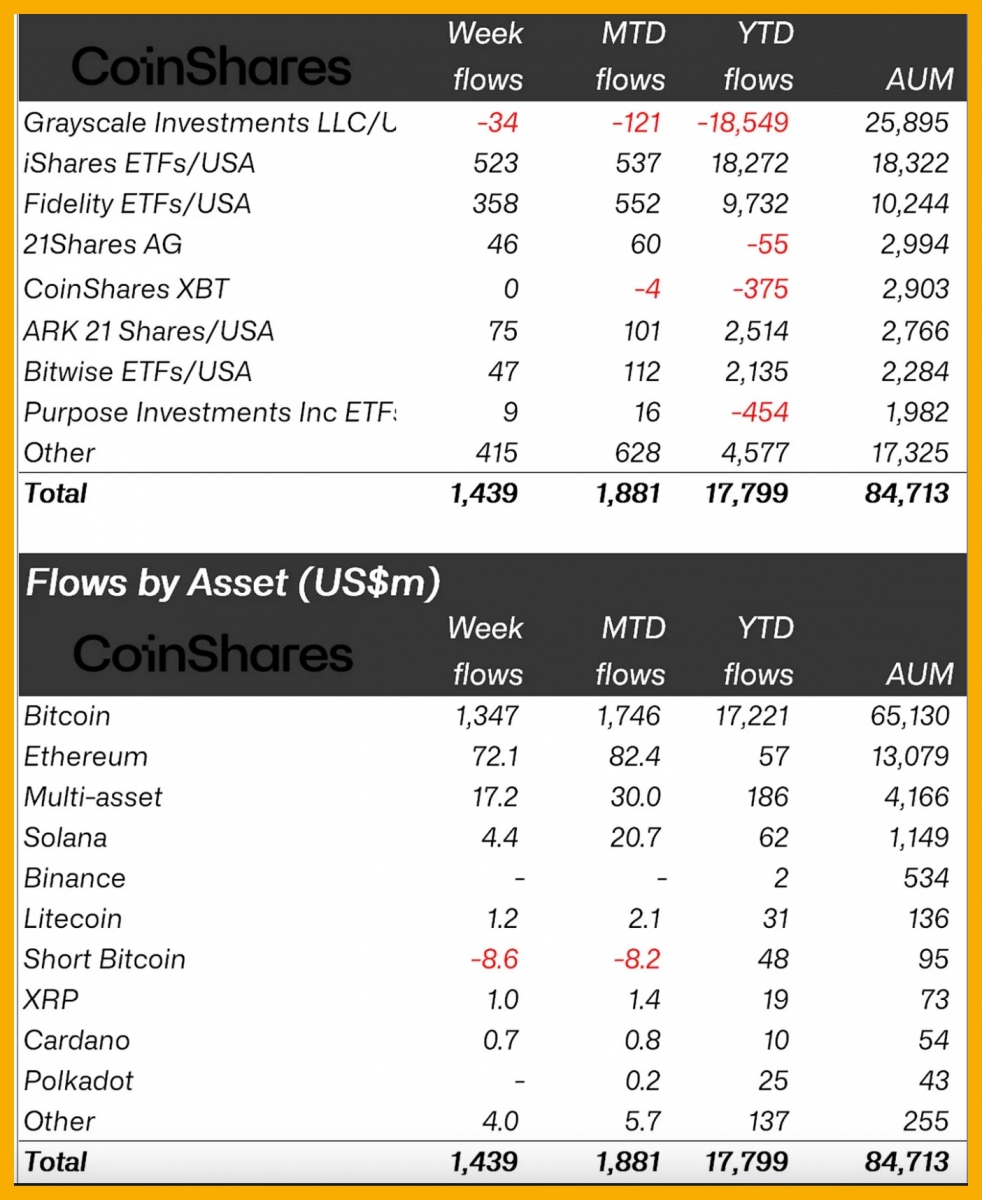This screenshot has height=1200, width=982.
Task: Select the Cardano row label
Action: click(x=77, y=1040)
